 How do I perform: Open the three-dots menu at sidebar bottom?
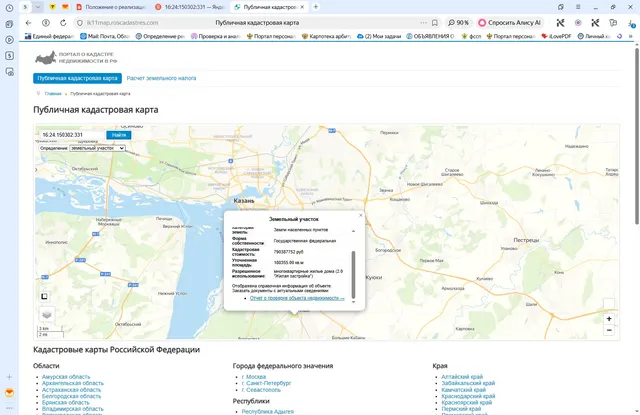pyautogui.click(x=9, y=408)
